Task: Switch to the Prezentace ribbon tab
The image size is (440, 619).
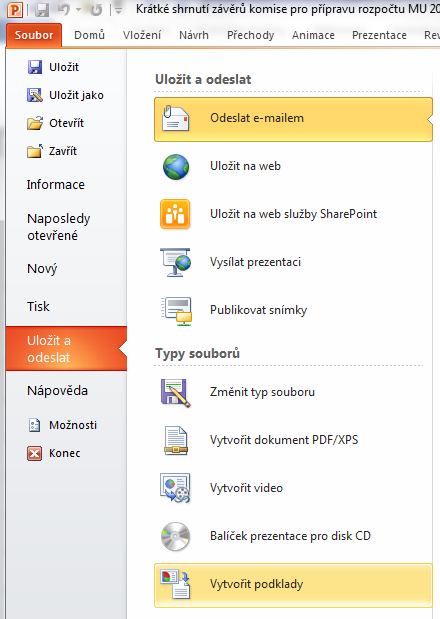Action: point(379,35)
